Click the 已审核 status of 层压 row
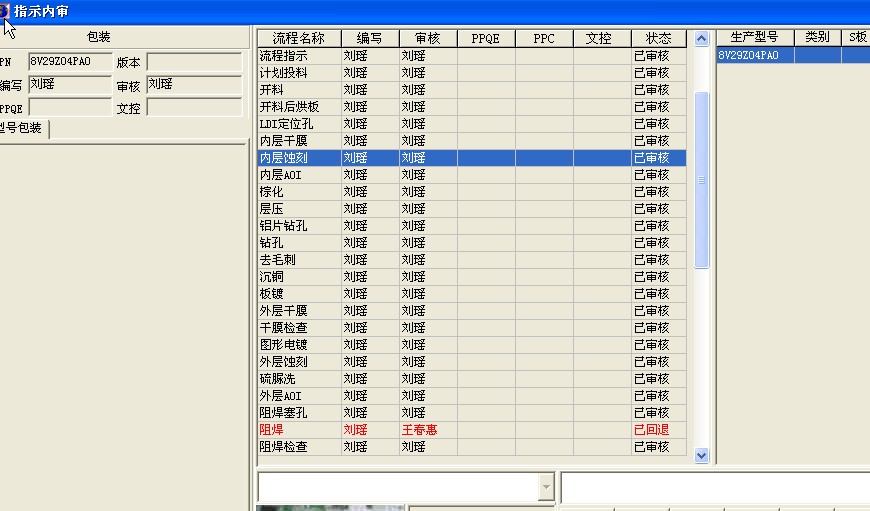The height and width of the screenshot is (511, 870). (659, 209)
